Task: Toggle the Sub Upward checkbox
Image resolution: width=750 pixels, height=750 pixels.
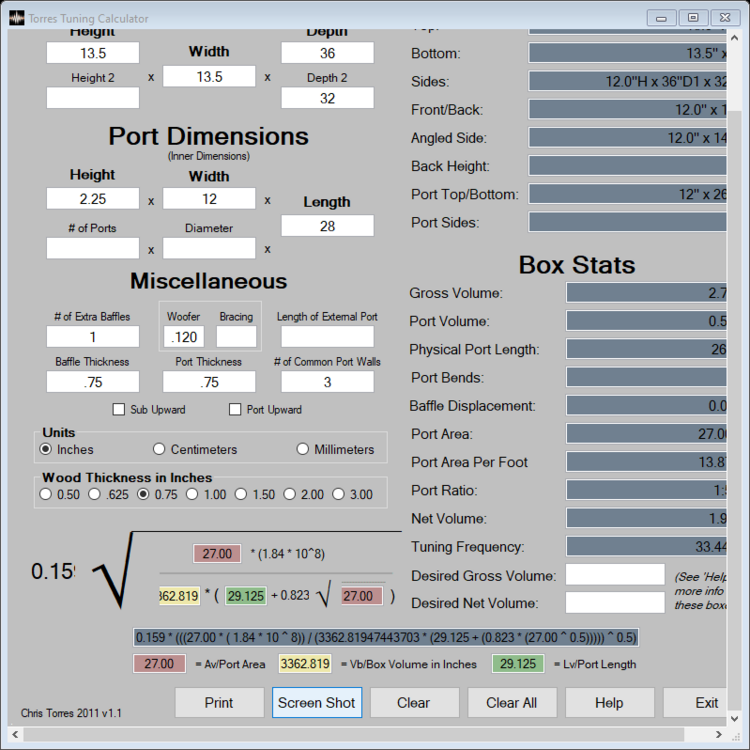Action: (x=119, y=409)
